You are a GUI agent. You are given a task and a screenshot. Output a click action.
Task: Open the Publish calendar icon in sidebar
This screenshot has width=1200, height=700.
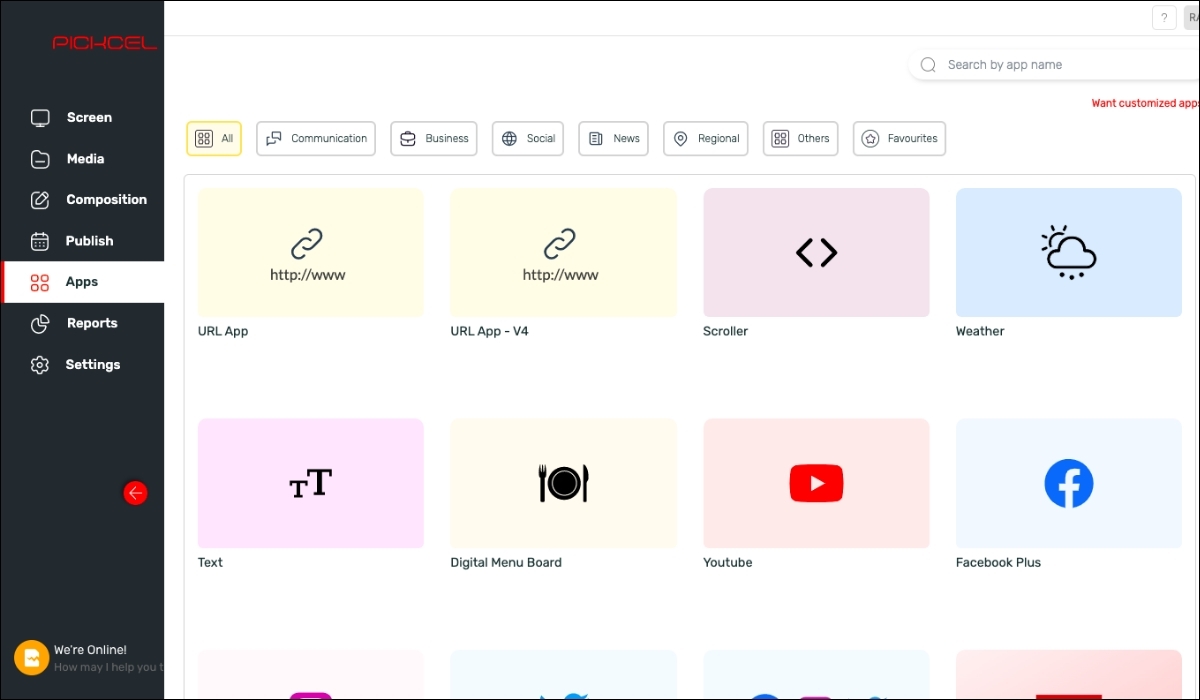(x=40, y=241)
